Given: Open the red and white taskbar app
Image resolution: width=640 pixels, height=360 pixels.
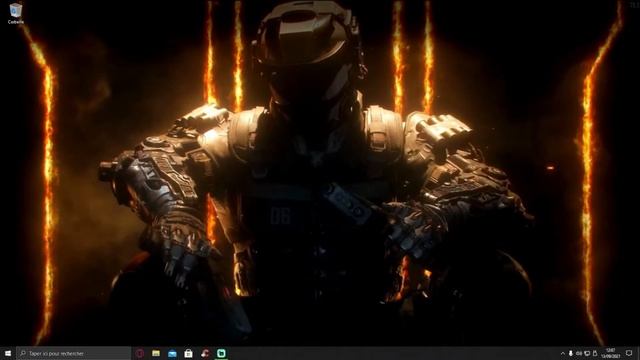Looking at the screenshot, I should tap(205, 353).
